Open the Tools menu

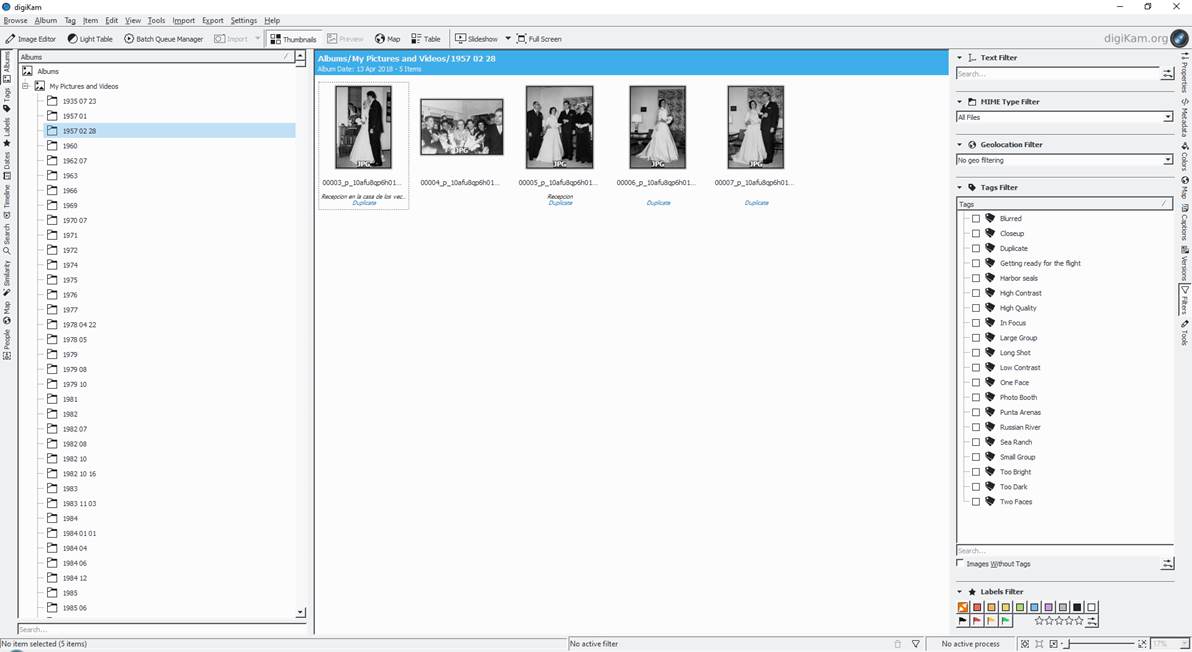coord(156,20)
